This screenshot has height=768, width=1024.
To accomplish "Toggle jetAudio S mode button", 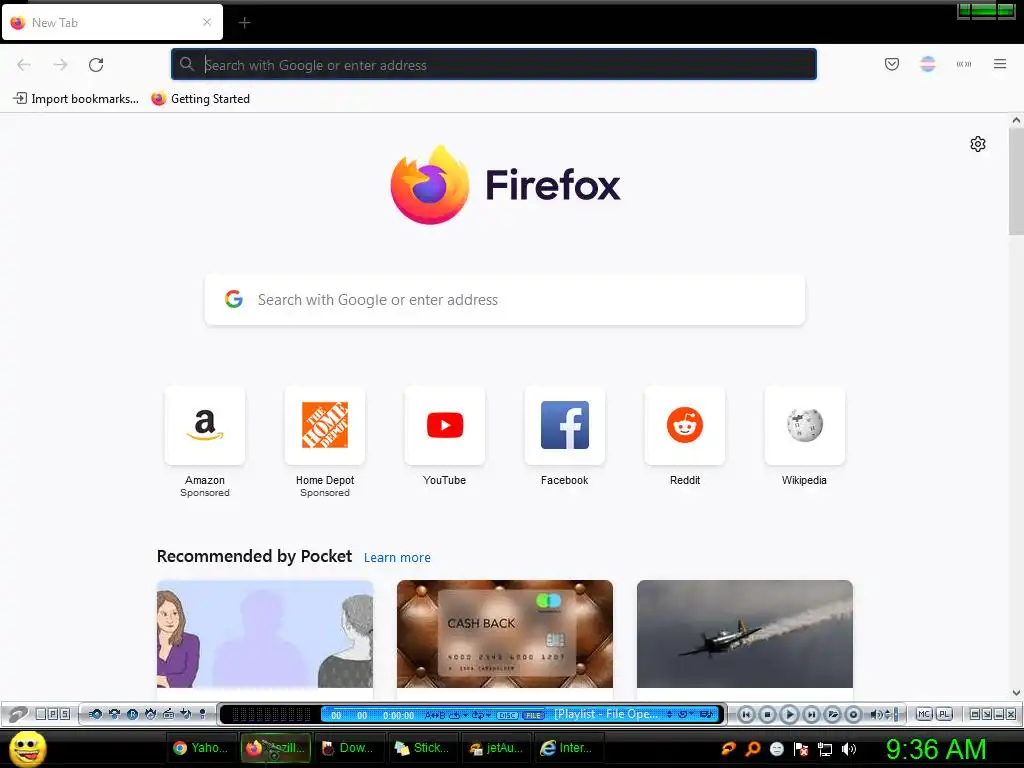I will point(65,714).
